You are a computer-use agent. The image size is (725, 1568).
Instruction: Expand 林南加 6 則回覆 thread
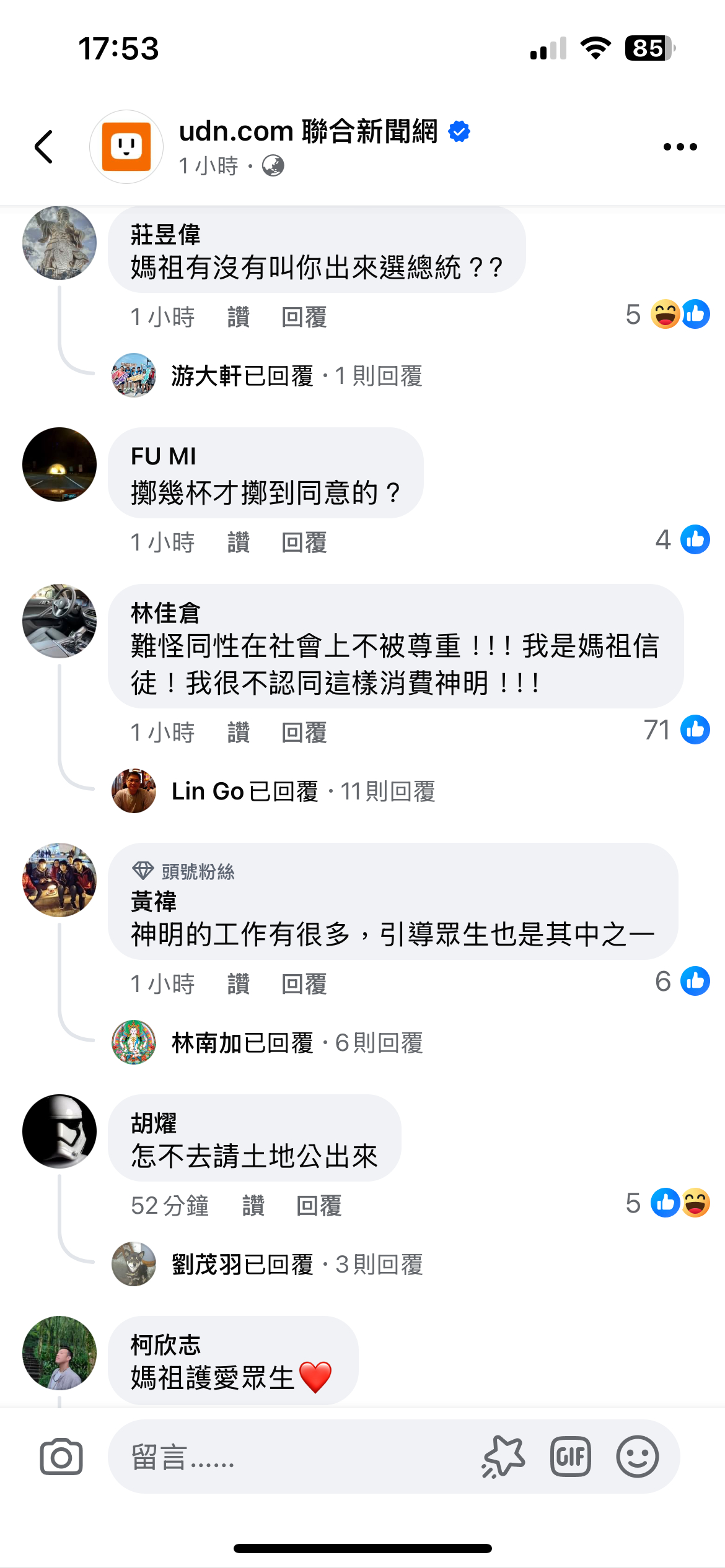tap(297, 1043)
